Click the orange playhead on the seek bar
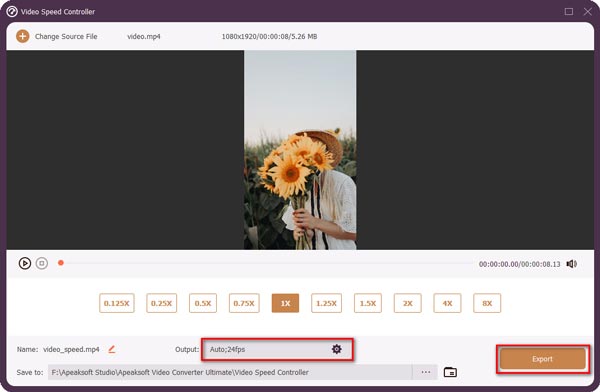This screenshot has height=392, width=600. point(60,263)
